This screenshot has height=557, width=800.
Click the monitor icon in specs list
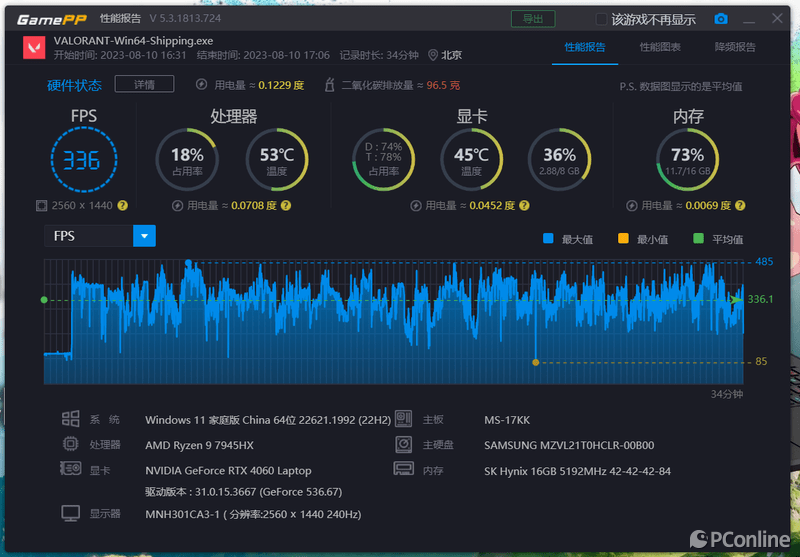click(70, 513)
